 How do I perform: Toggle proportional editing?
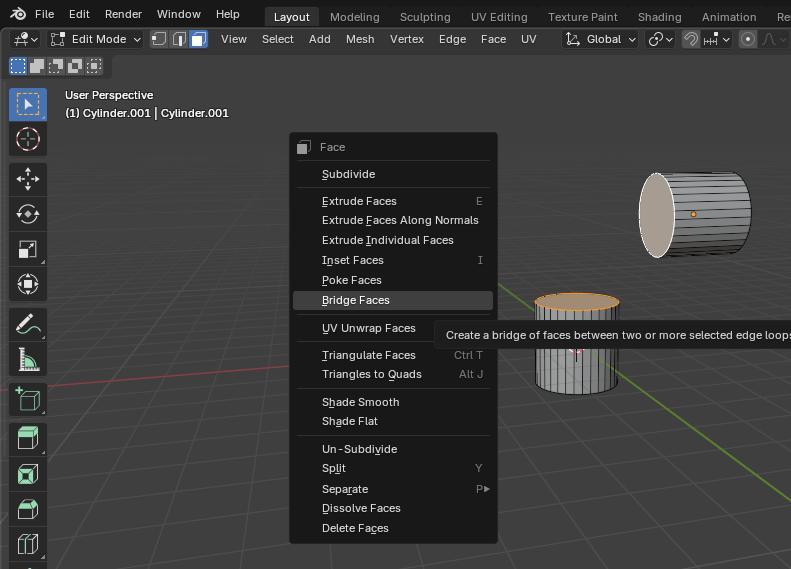point(747,39)
